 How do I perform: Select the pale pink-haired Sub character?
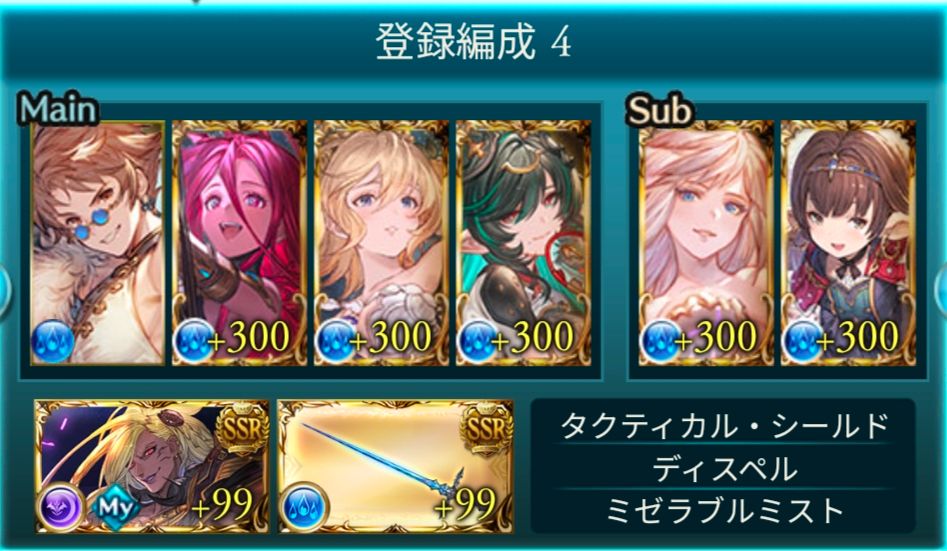[707, 243]
